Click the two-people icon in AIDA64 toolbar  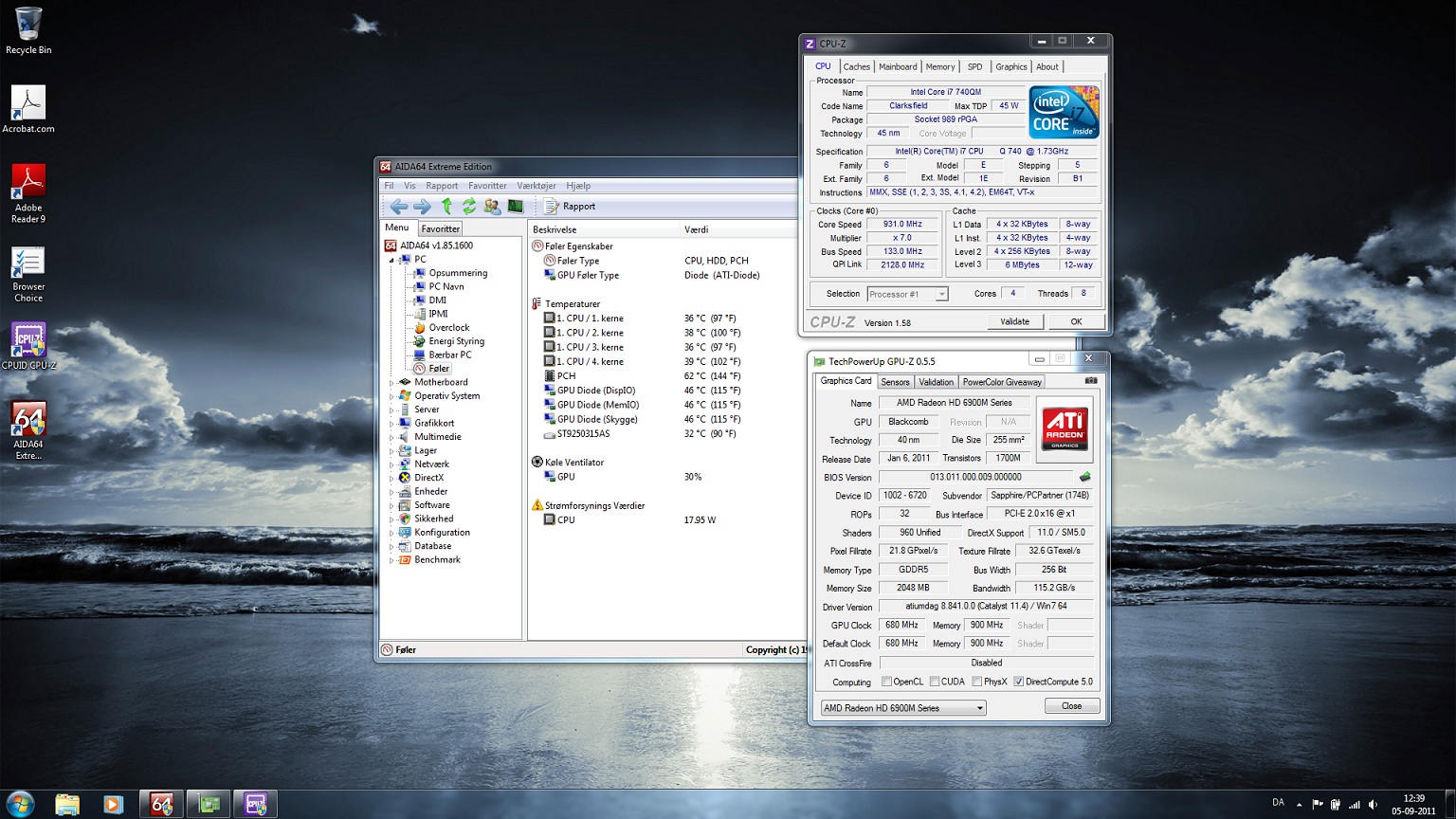(492, 207)
